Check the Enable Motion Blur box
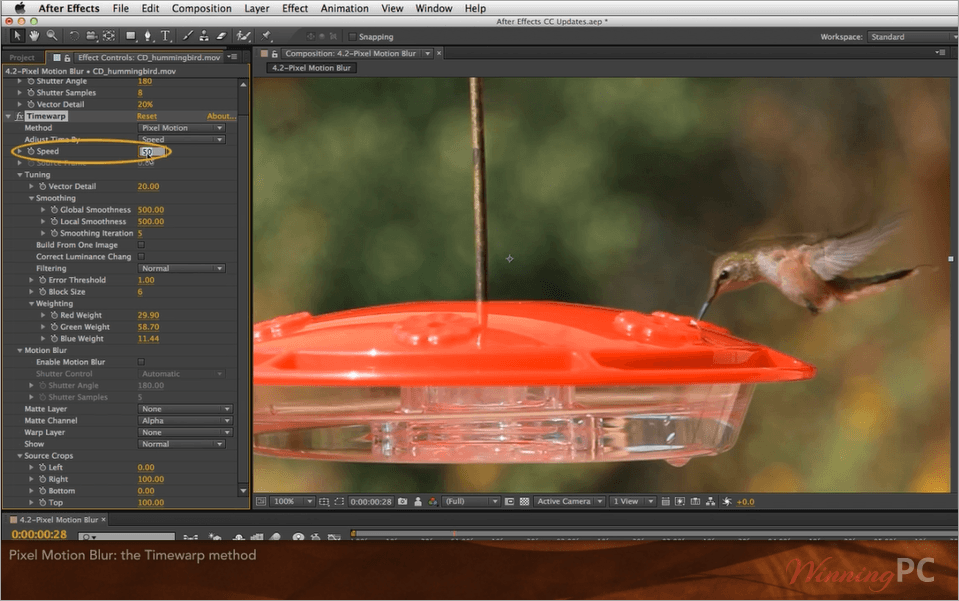Image resolution: width=959 pixels, height=601 pixels. tap(141, 361)
